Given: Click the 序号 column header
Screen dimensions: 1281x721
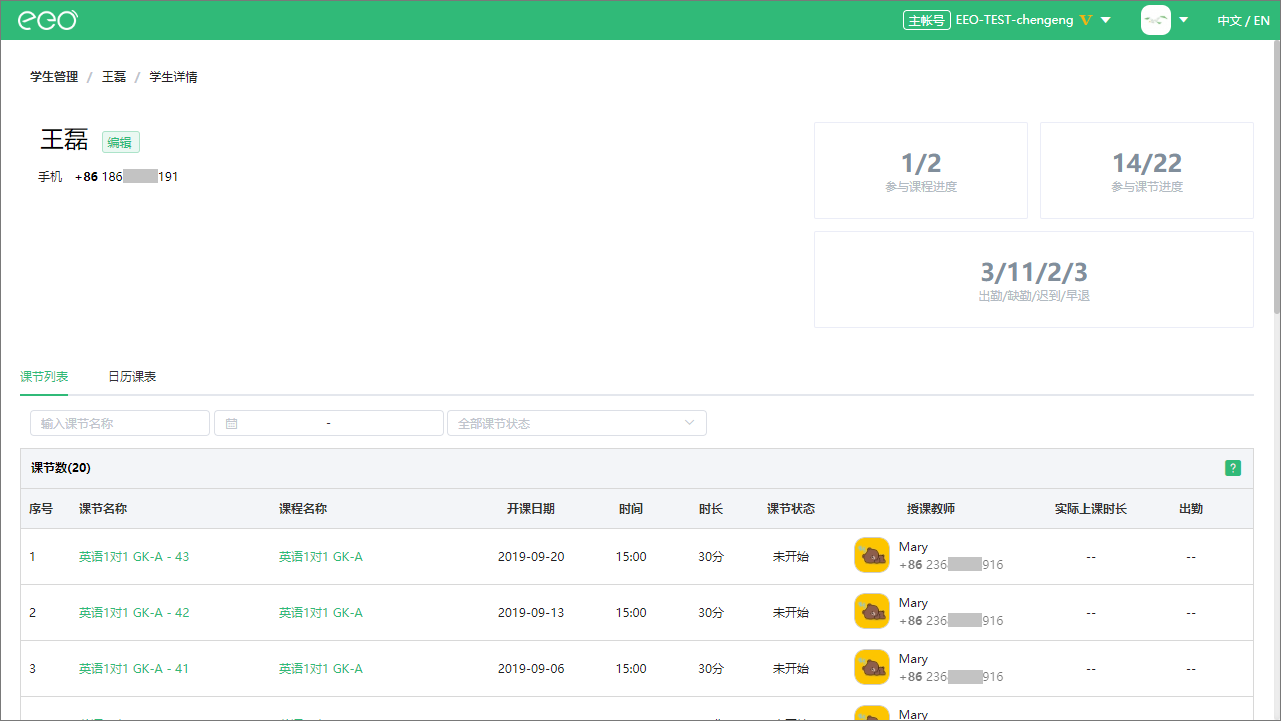Looking at the screenshot, I should [x=41, y=509].
